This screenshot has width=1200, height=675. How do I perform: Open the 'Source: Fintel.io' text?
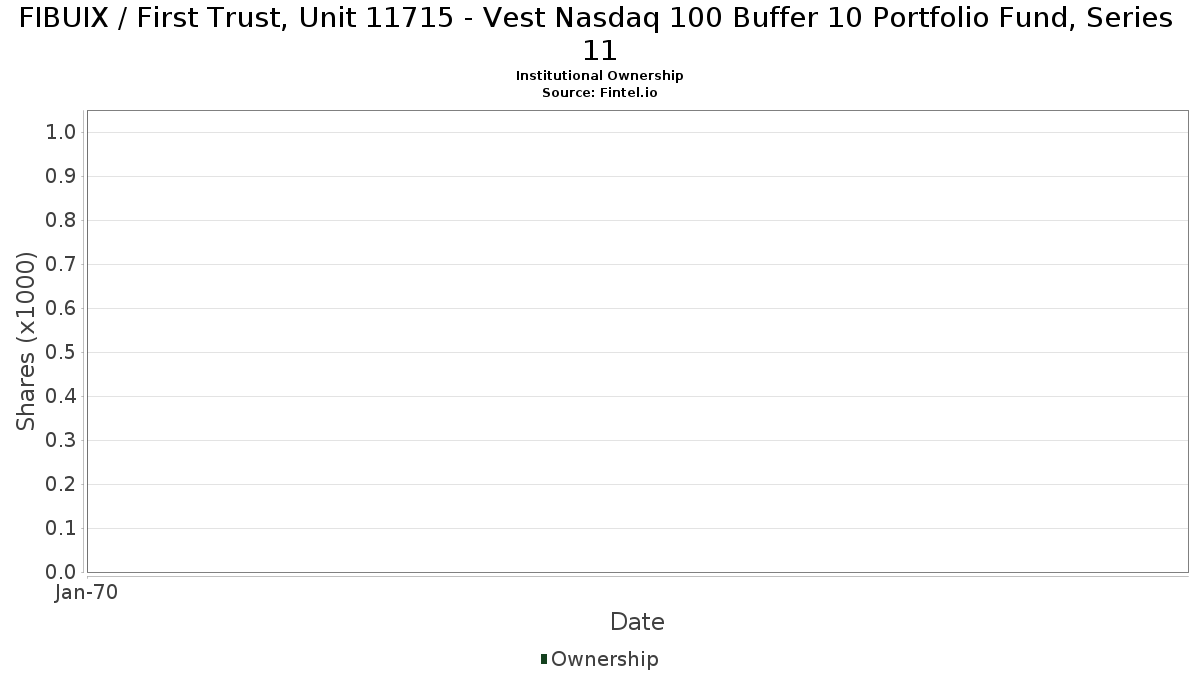tap(599, 92)
